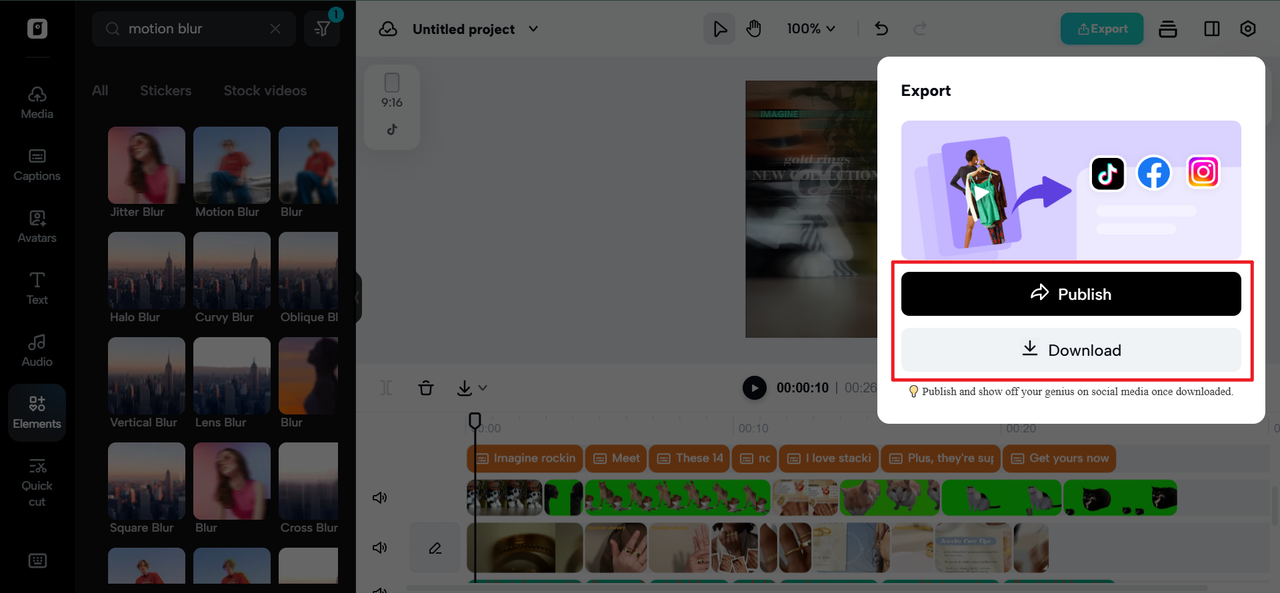Viewport: 1280px width, 593px height.
Task: Mute the top video track
Action: 380,498
